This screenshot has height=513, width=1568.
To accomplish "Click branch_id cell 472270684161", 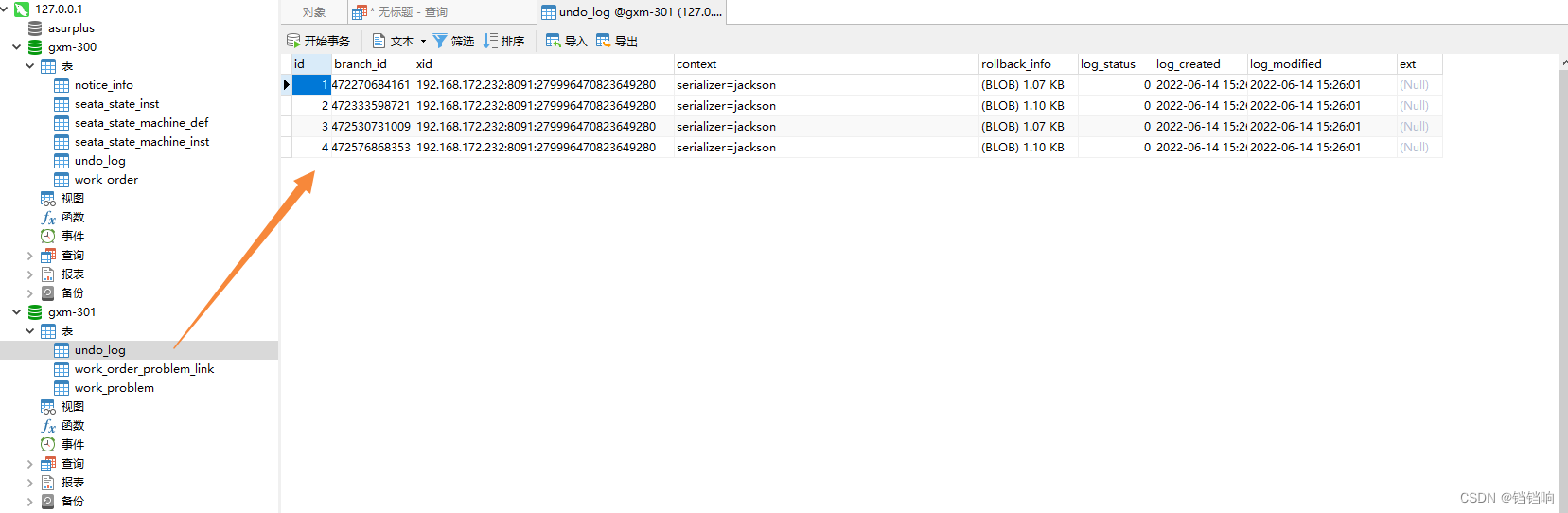I will tap(373, 85).
